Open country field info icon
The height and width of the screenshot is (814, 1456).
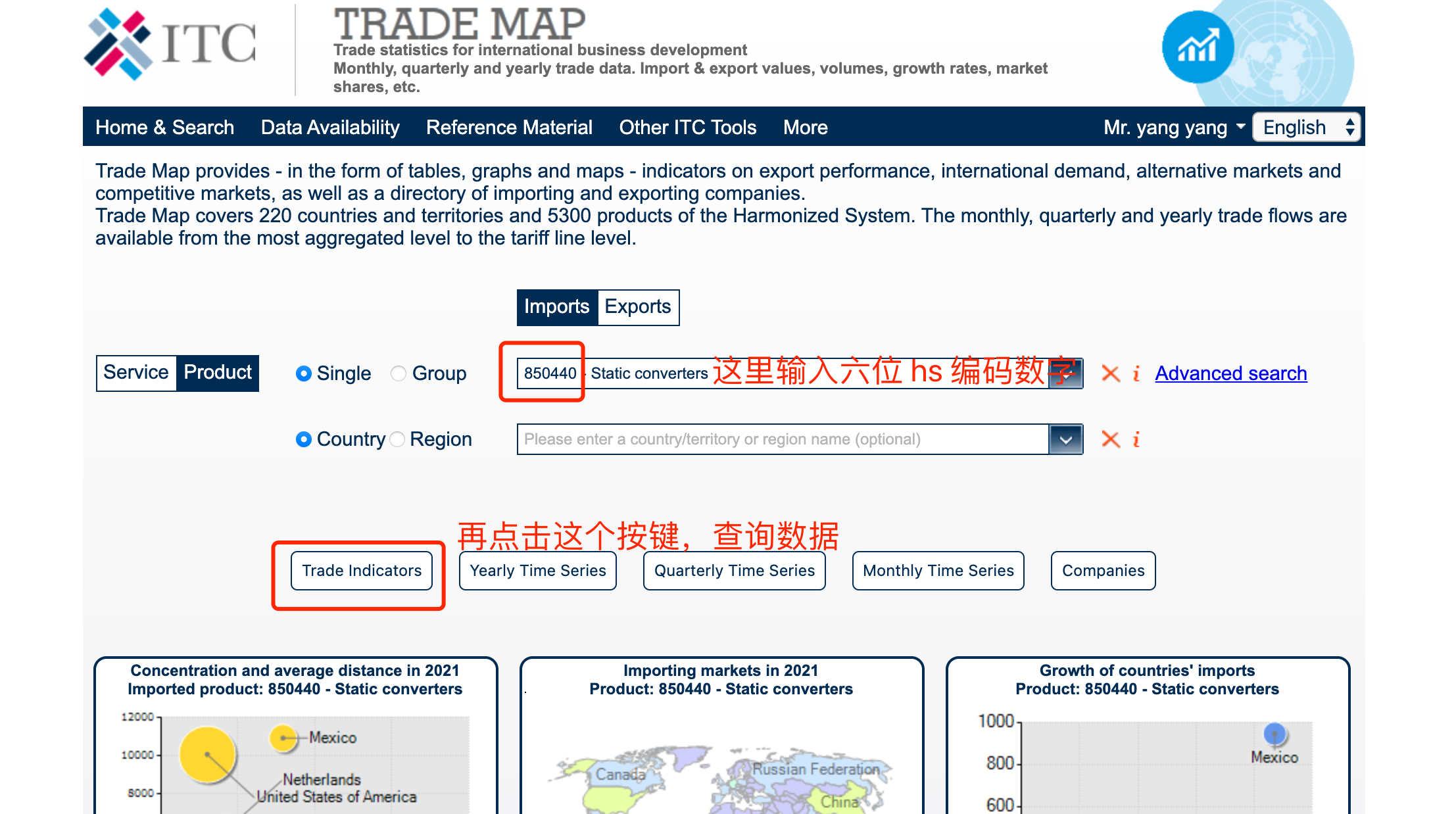1136,439
